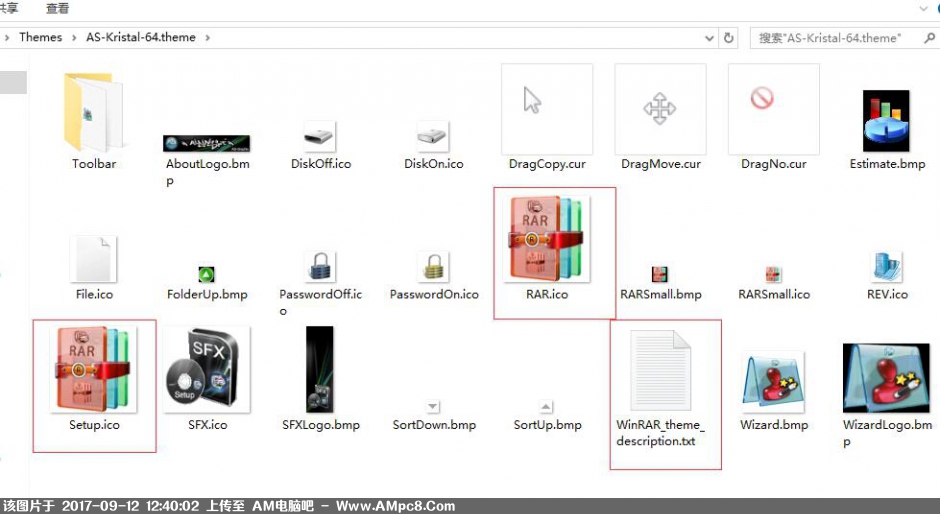Click the Themes breadcrumb segment
Screen dimensions: 940x514
(x=41, y=37)
